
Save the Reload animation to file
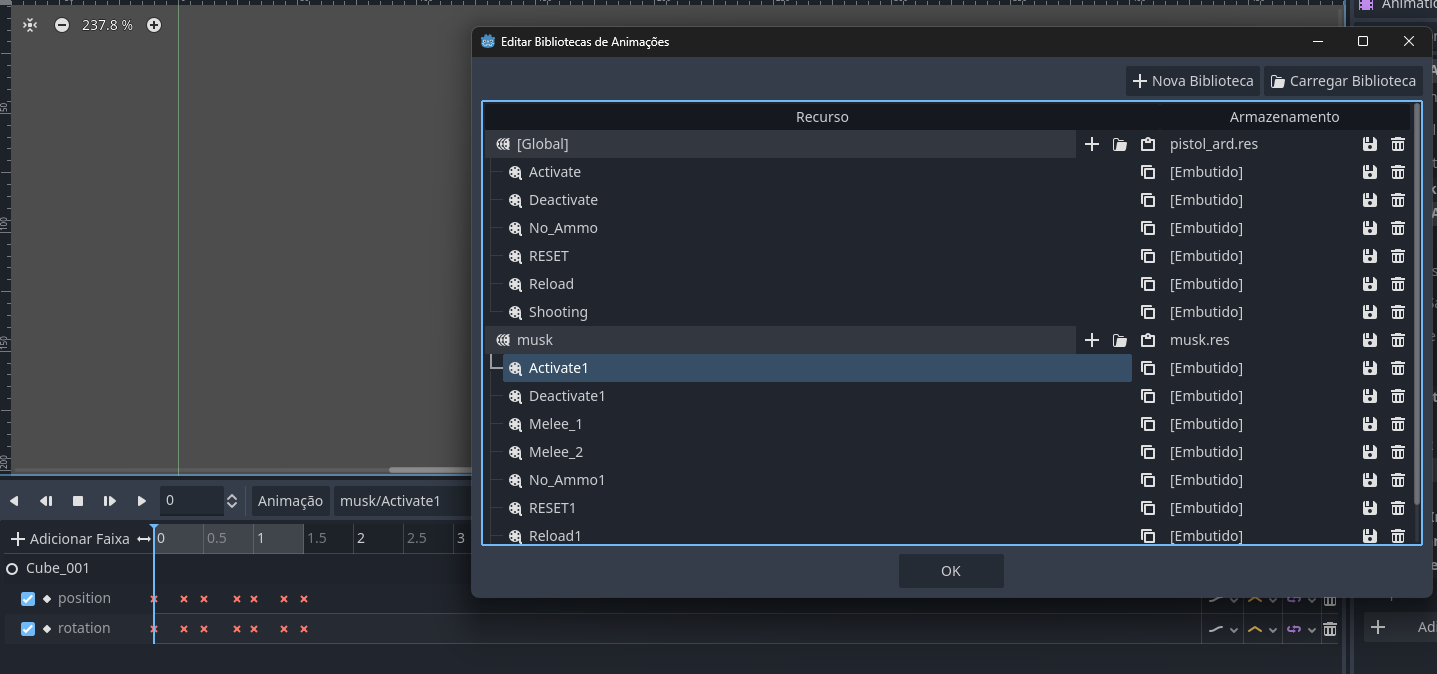(1370, 284)
